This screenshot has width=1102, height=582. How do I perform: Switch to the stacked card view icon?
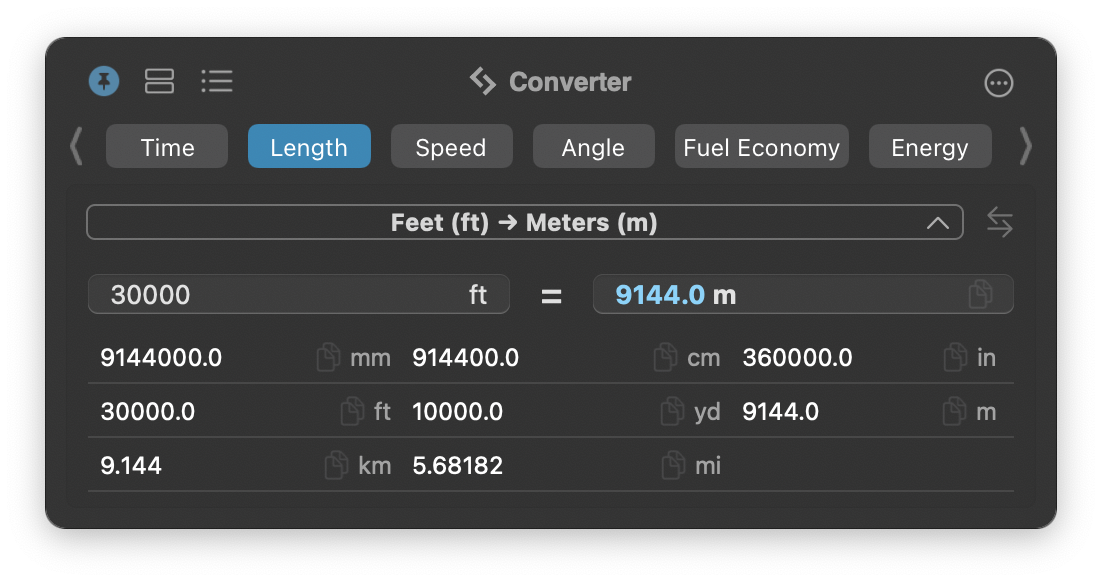(160, 82)
